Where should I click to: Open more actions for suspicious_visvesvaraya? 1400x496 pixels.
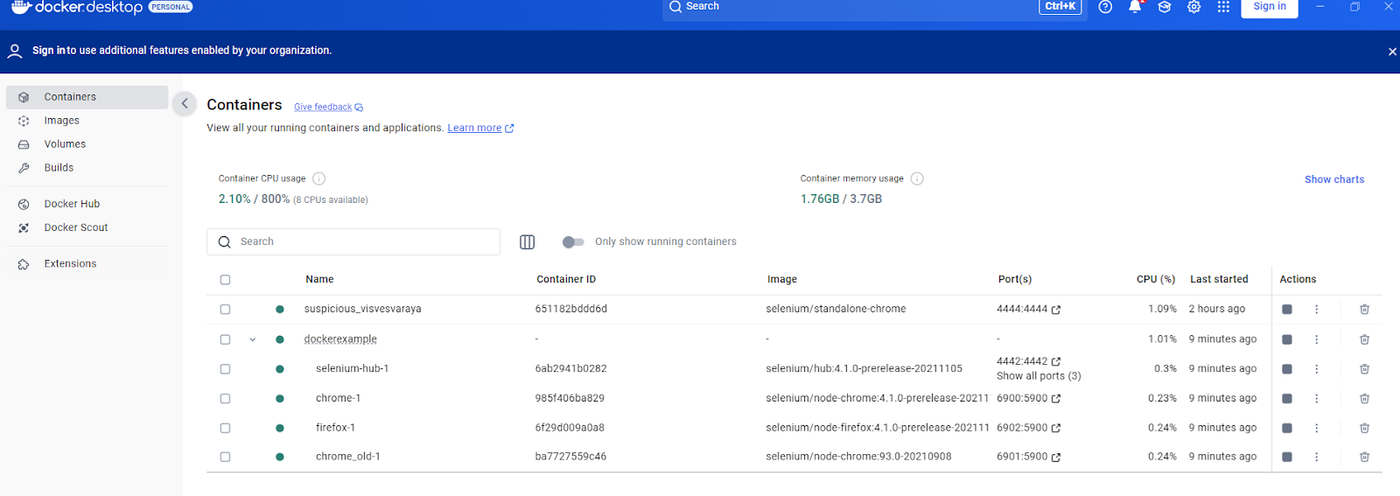(1316, 309)
